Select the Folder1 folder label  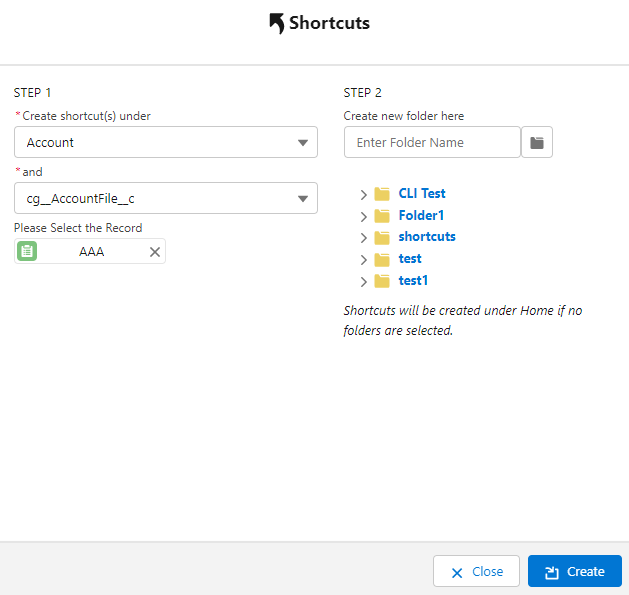[x=421, y=215]
